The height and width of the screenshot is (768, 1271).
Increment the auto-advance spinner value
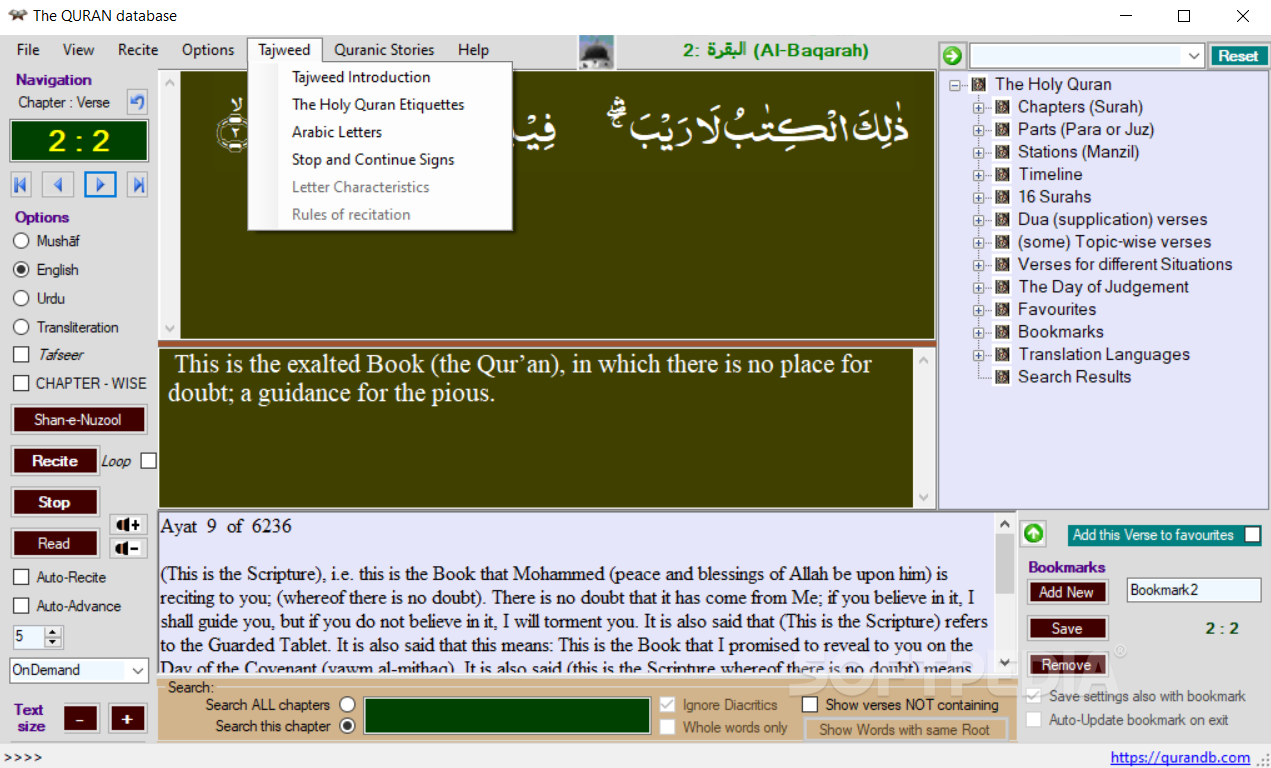click(54, 631)
